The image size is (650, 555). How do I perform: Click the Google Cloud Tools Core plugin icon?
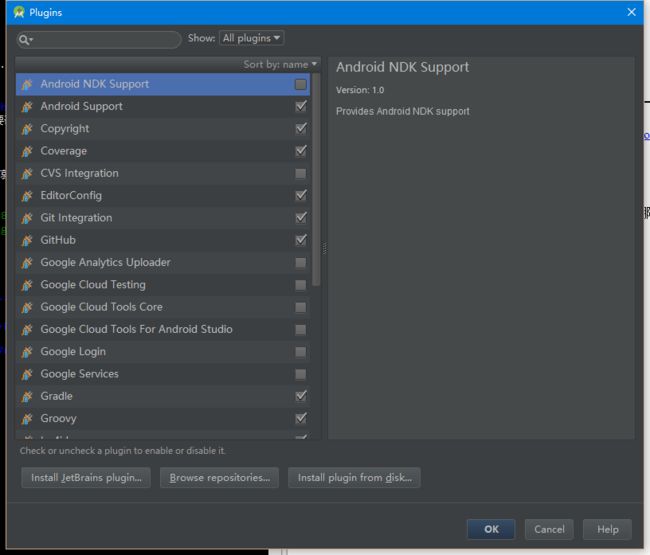point(27,308)
